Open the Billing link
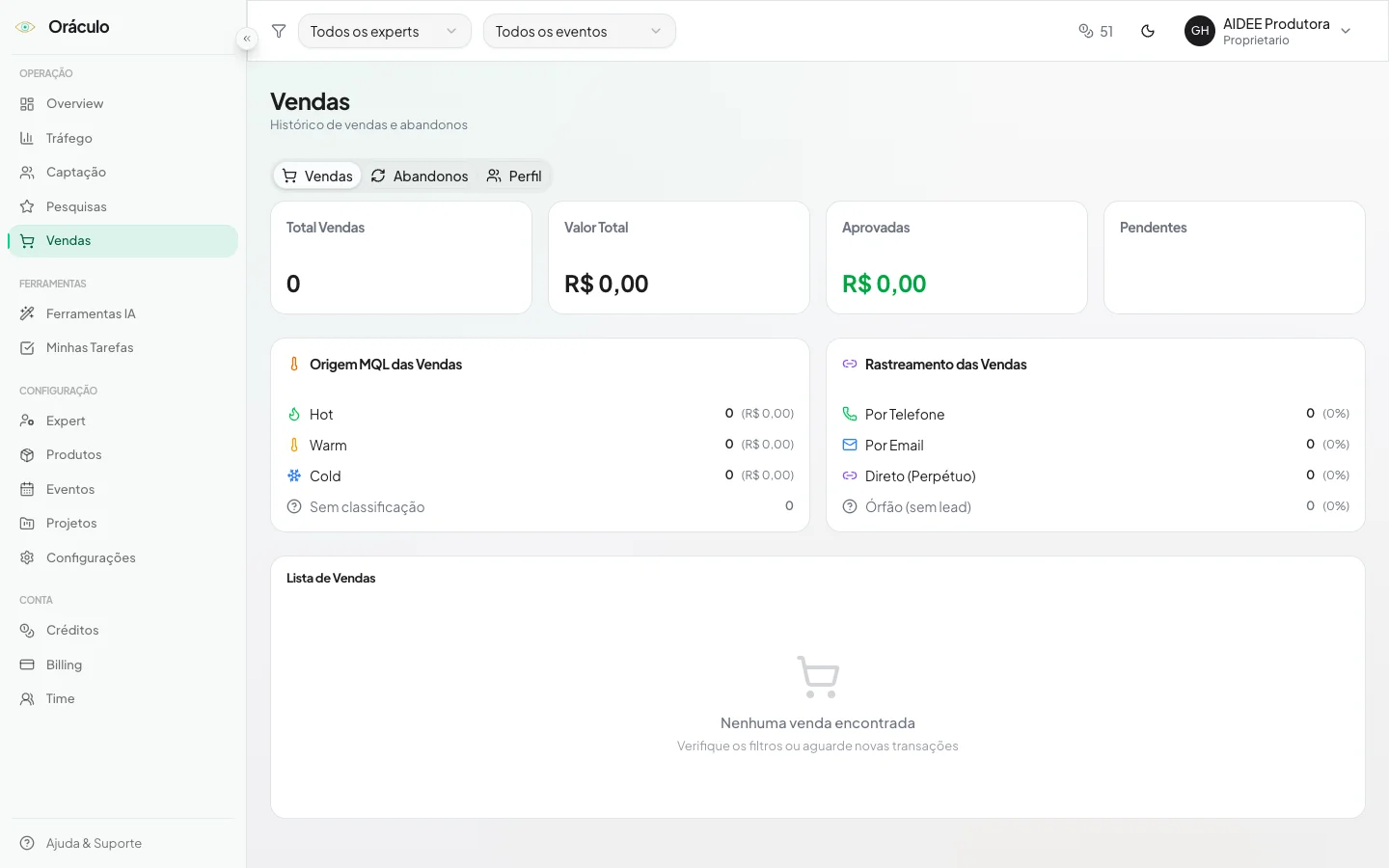 (123, 665)
